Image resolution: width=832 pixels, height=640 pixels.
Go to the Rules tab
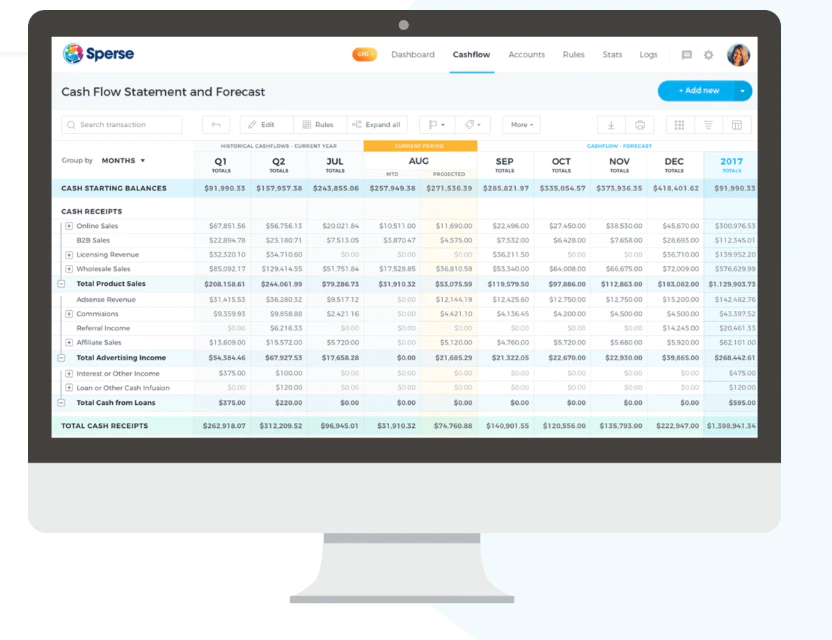tap(573, 54)
